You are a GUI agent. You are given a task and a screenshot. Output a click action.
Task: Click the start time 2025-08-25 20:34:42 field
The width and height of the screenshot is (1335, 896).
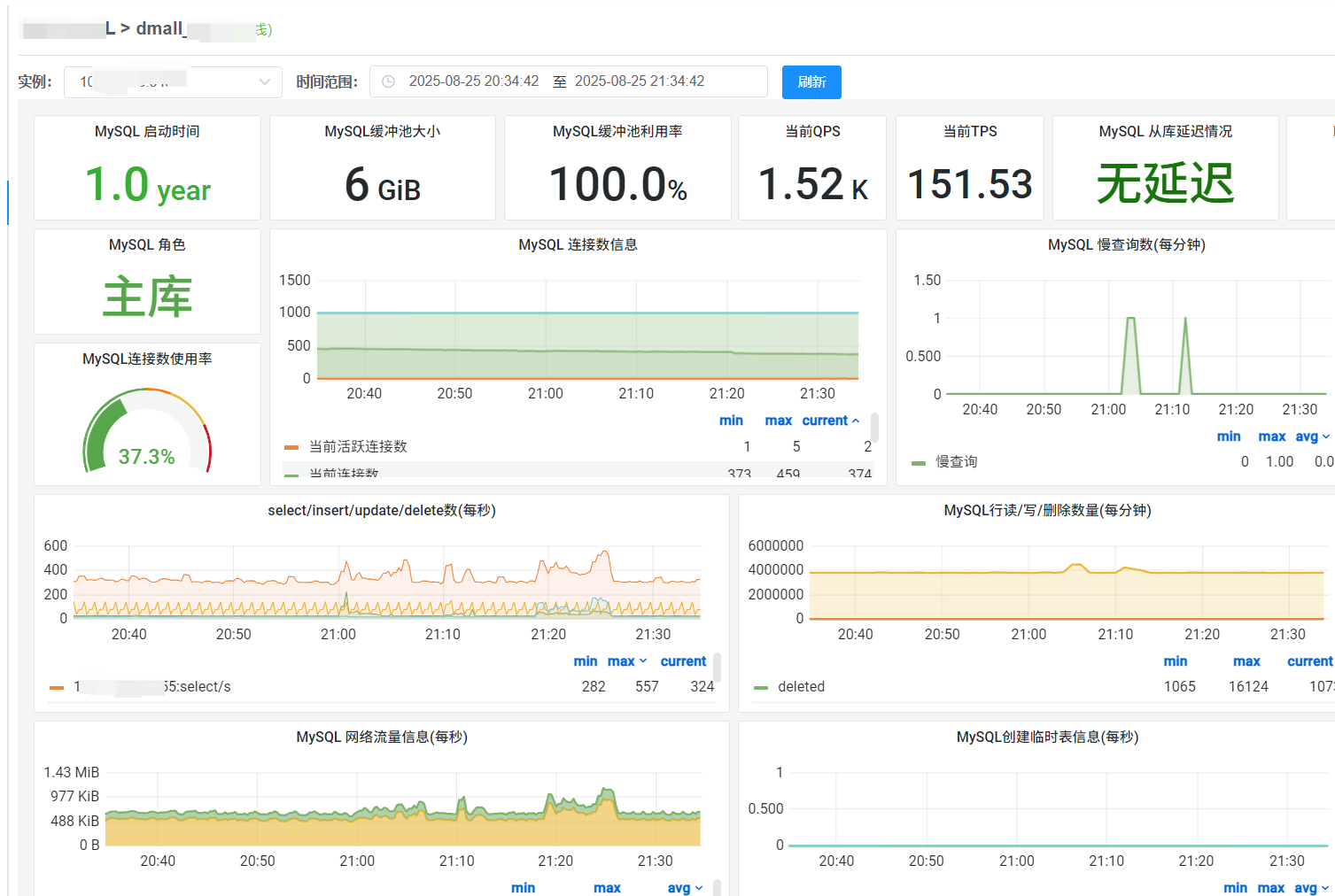[x=473, y=81]
